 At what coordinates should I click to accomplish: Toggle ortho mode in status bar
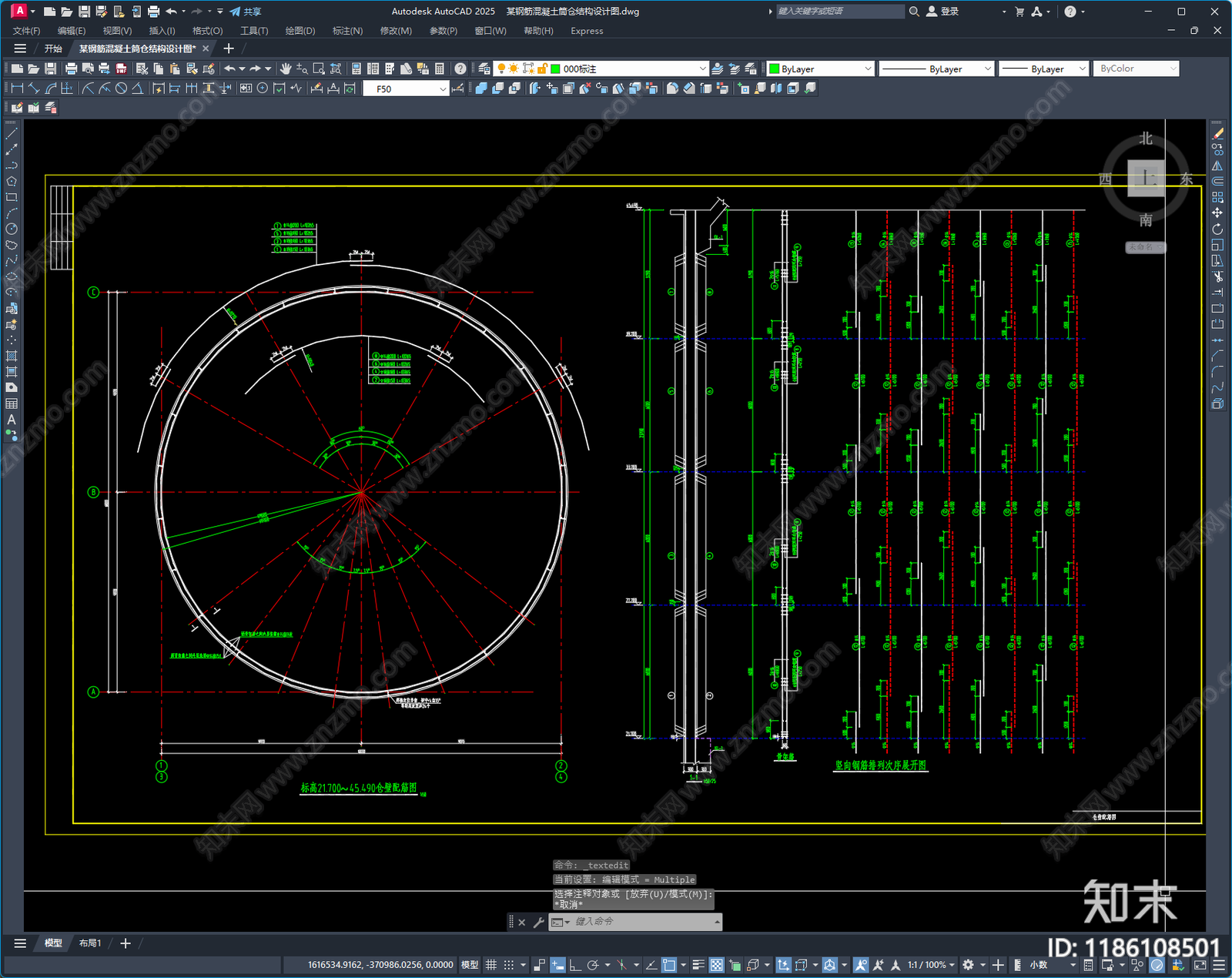pos(574,965)
